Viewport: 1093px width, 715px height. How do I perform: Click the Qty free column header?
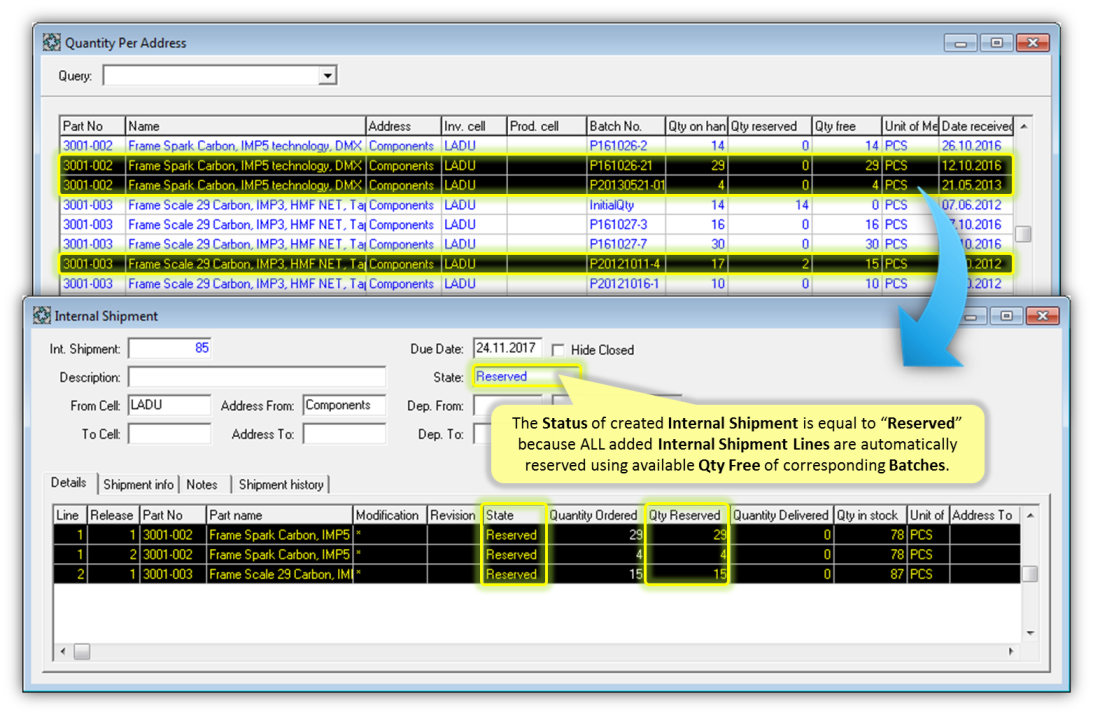coord(847,126)
